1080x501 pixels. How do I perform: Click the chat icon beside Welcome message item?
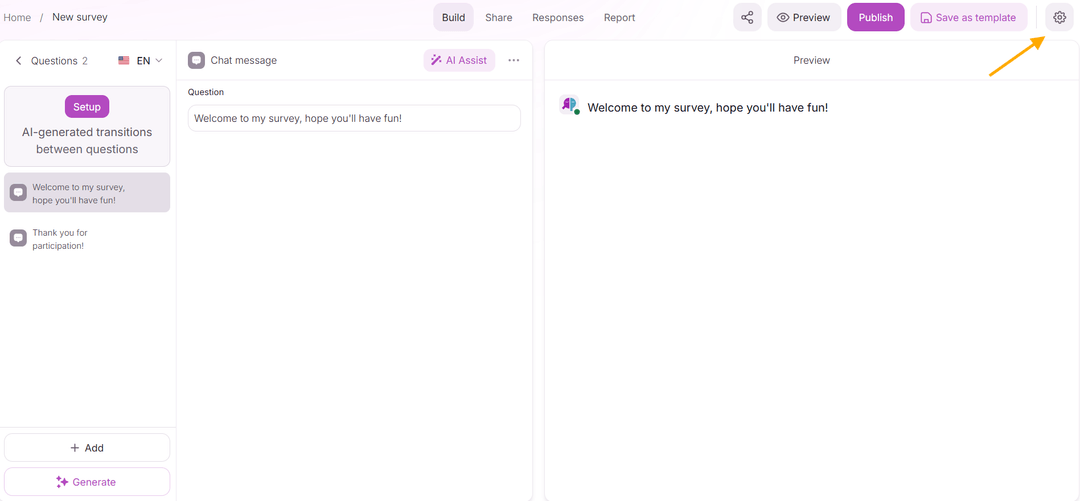pyautogui.click(x=18, y=192)
